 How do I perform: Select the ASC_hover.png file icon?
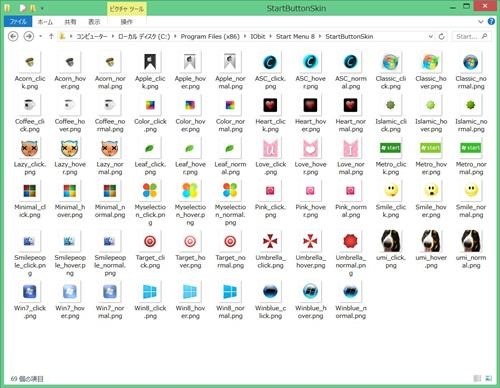tap(310, 62)
